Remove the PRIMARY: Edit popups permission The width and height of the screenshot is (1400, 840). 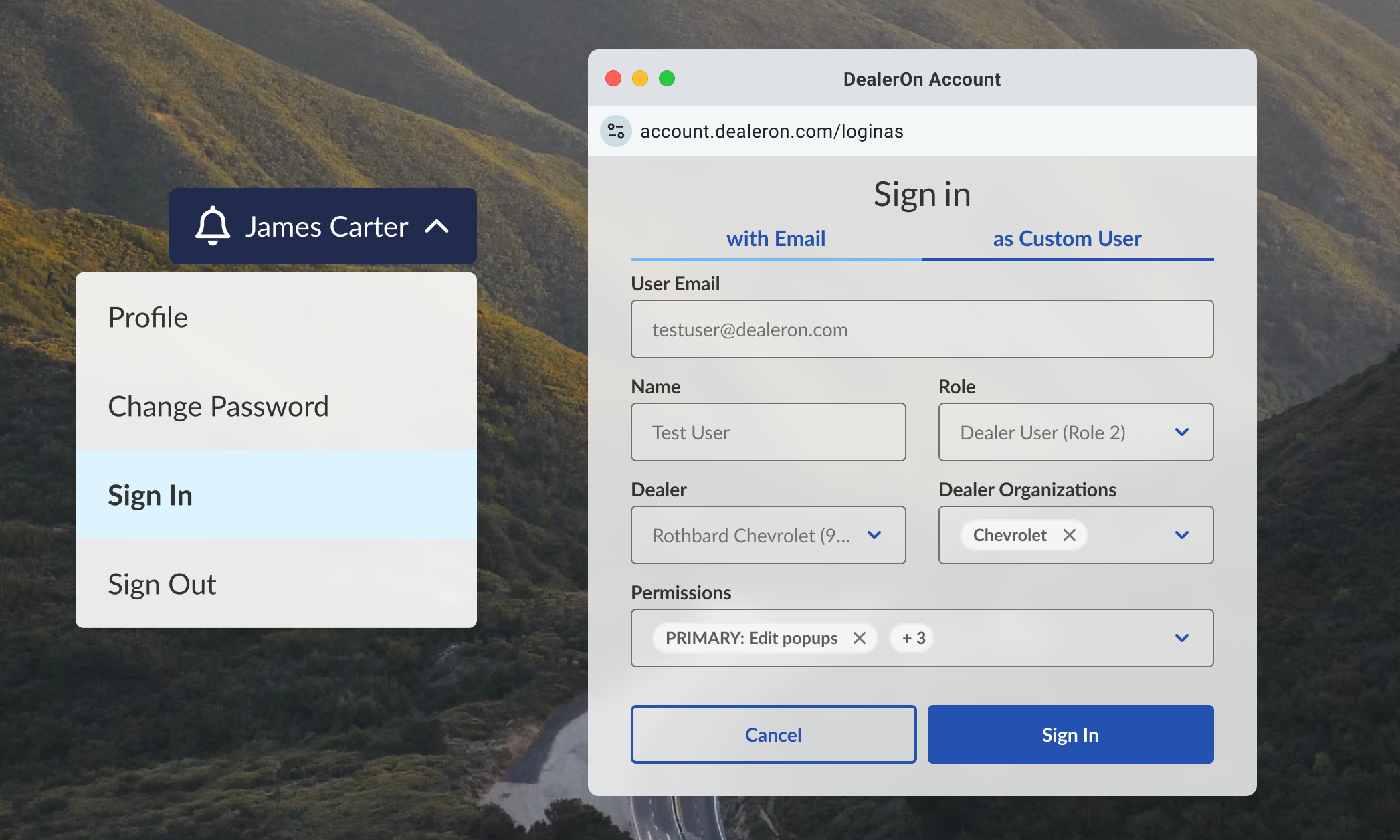pos(860,638)
